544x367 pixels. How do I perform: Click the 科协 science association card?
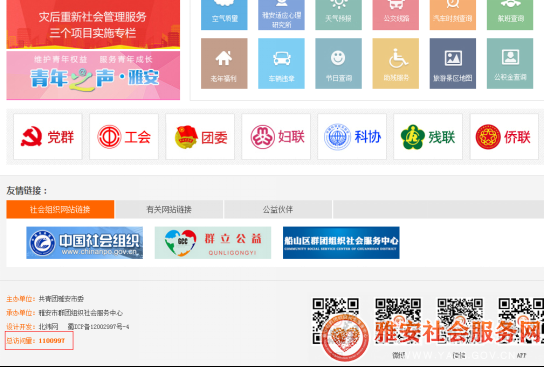352,137
